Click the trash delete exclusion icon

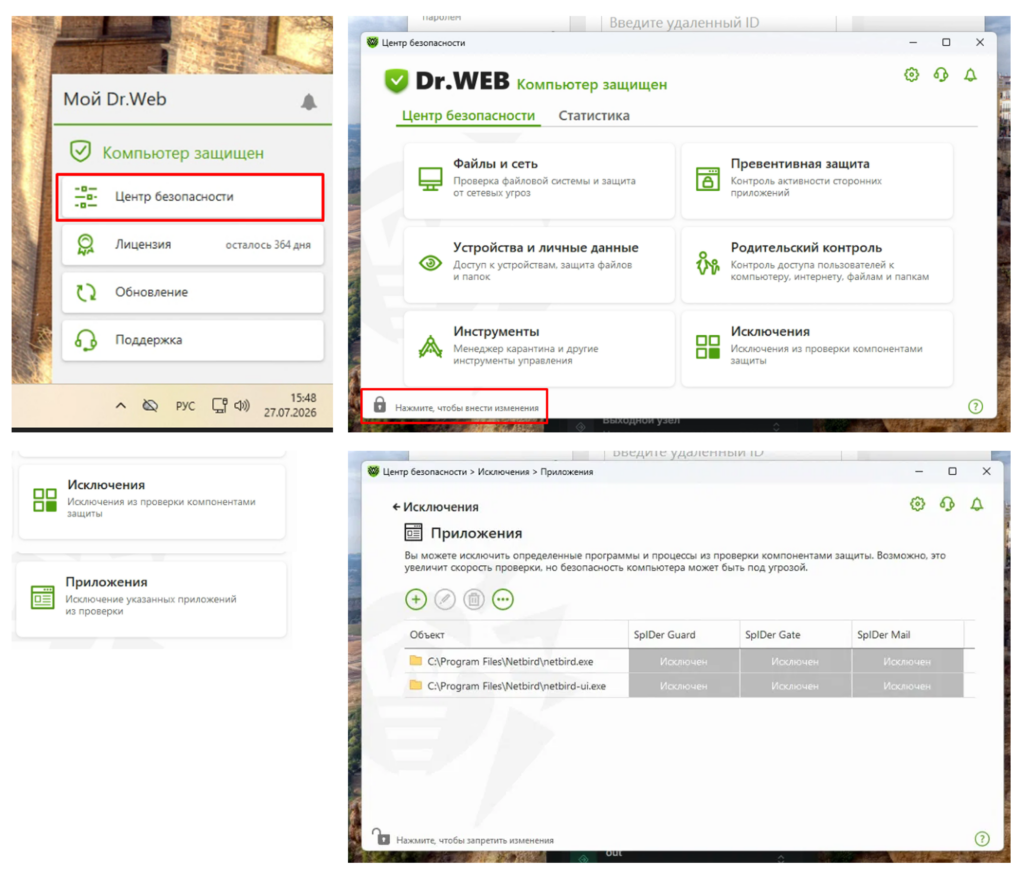click(473, 599)
